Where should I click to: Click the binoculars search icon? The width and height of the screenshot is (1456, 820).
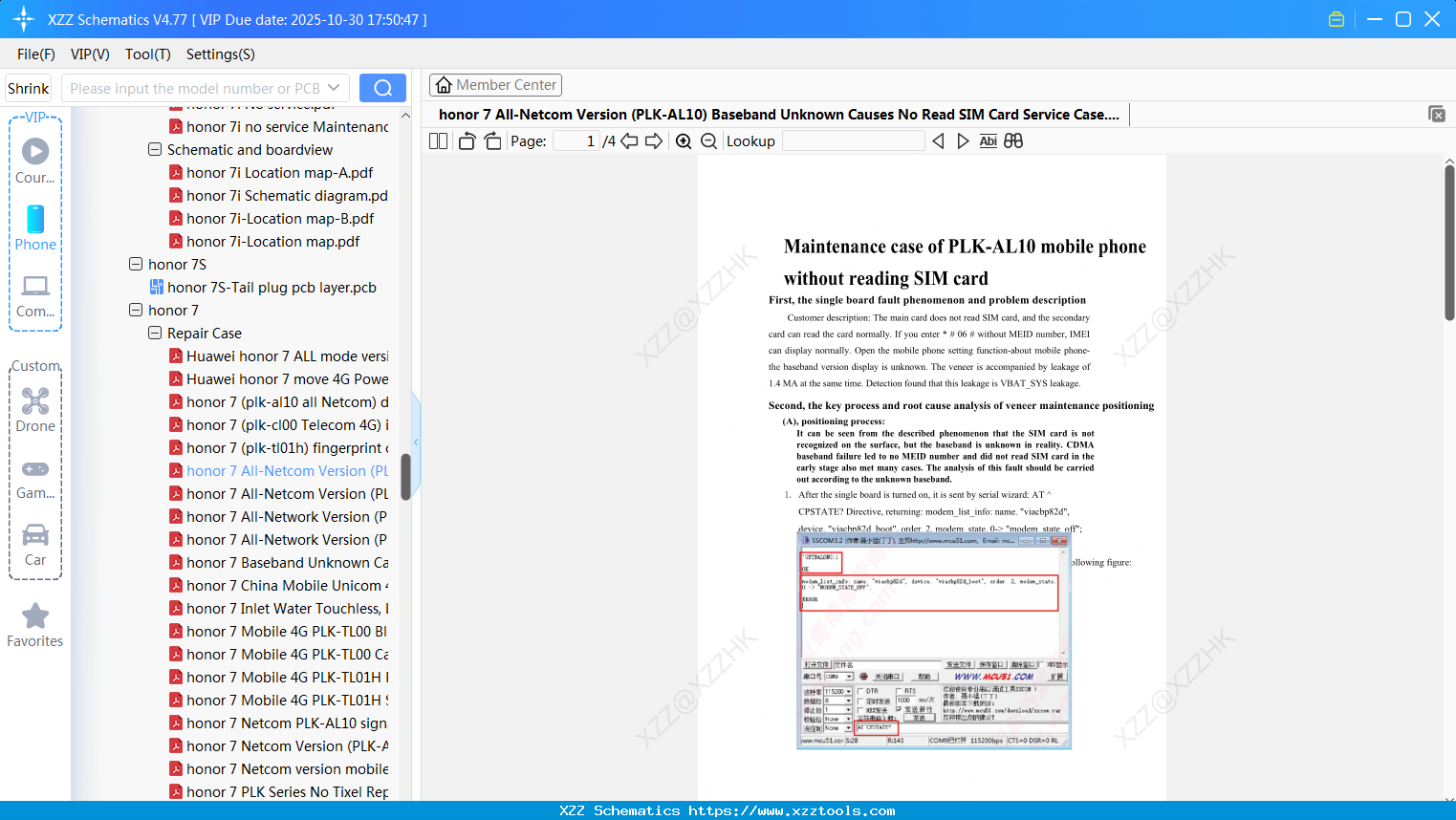1013,141
